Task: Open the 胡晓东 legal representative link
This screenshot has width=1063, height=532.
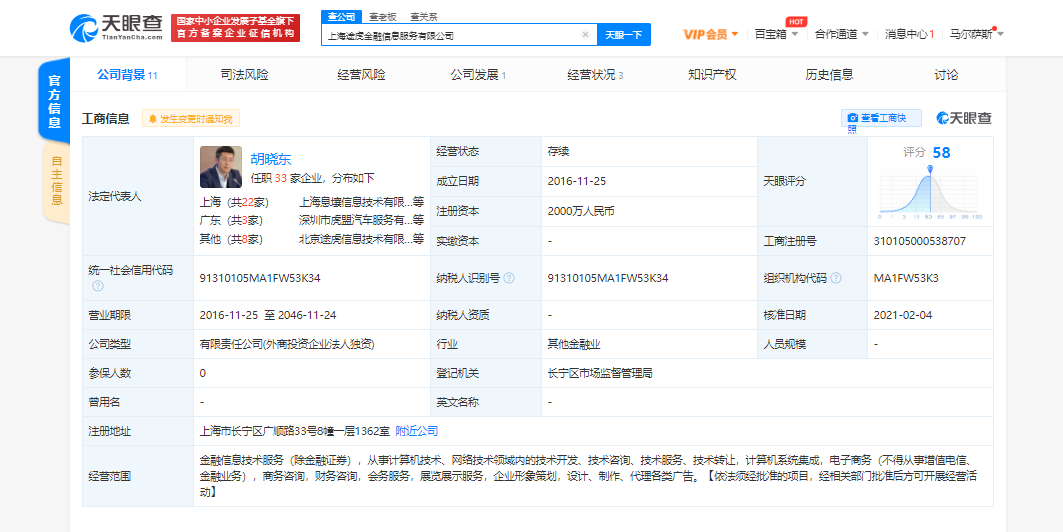Action: click(x=271, y=159)
